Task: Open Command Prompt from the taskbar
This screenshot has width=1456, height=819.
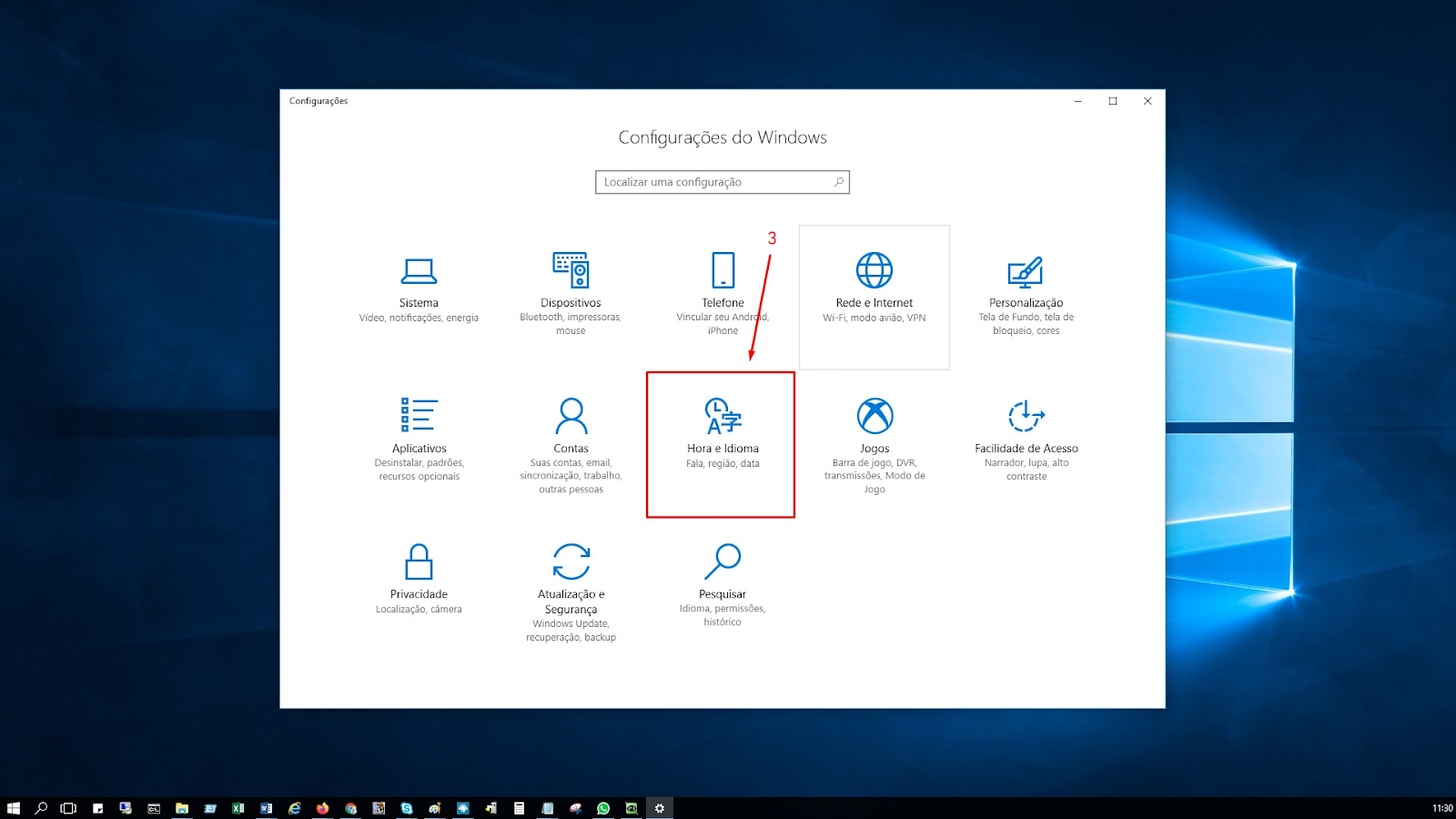Action: point(154,808)
